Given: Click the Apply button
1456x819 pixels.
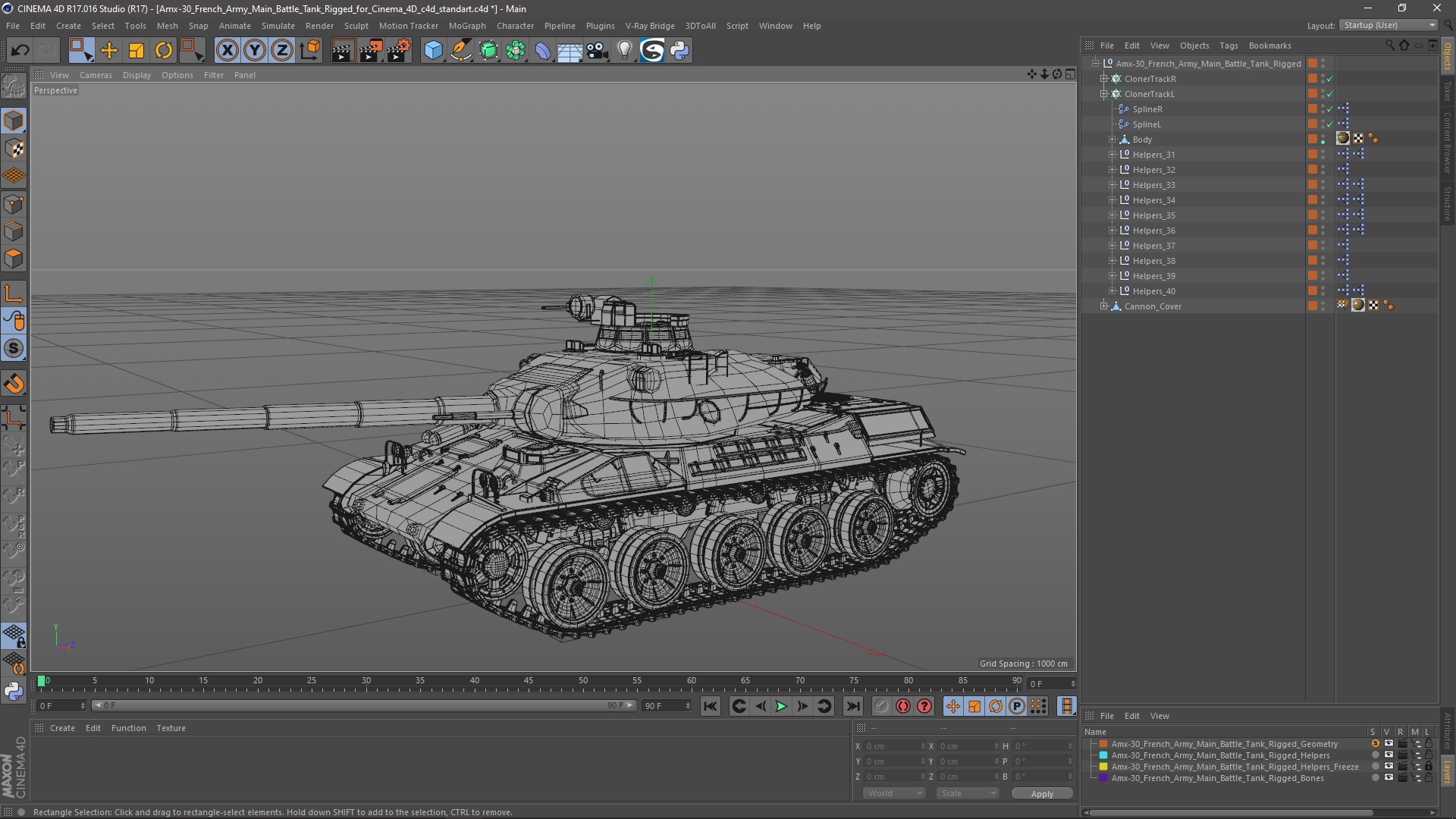Looking at the screenshot, I should [1042, 793].
